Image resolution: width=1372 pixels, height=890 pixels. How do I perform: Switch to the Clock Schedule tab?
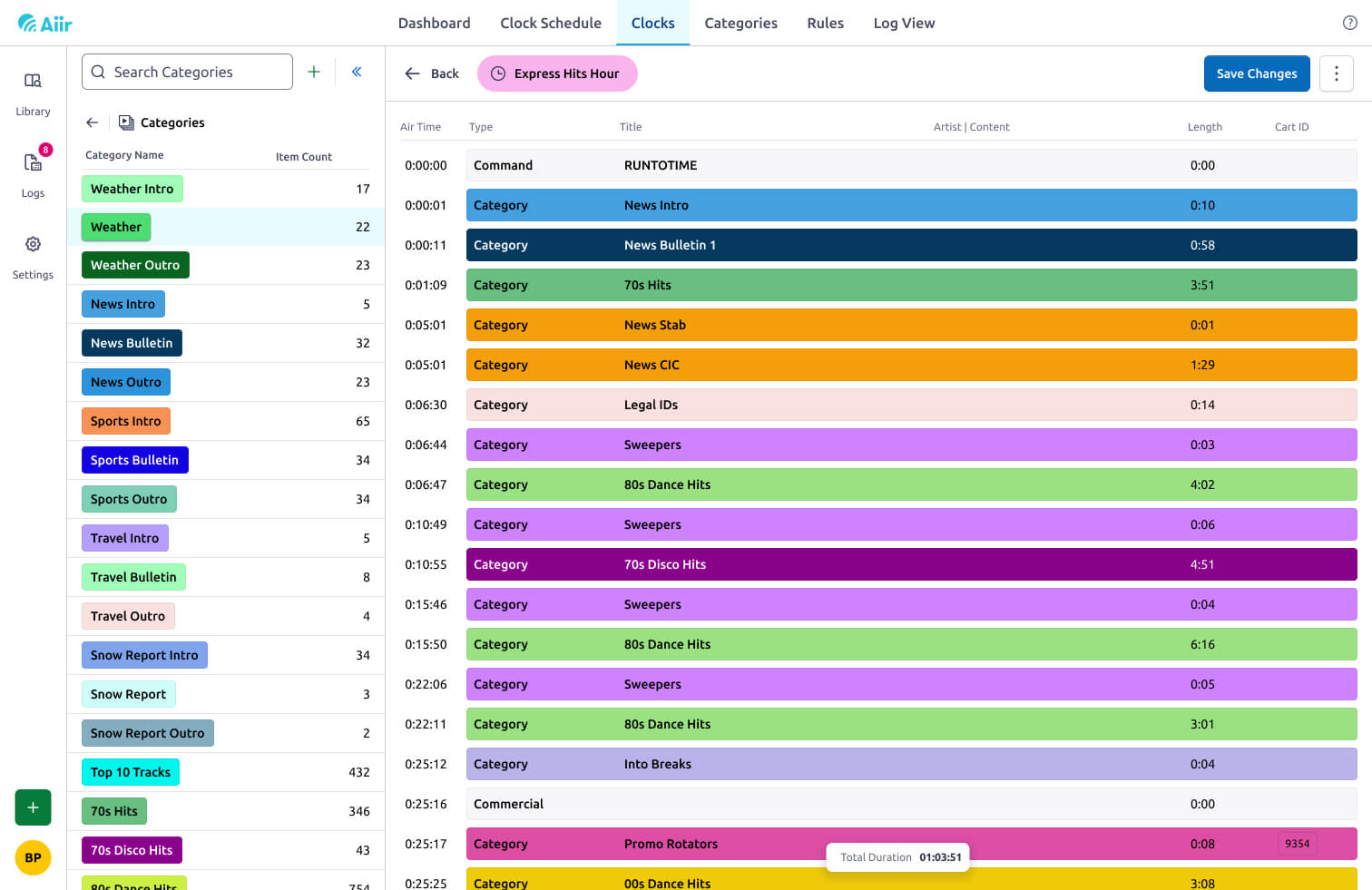[x=551, y=23]
